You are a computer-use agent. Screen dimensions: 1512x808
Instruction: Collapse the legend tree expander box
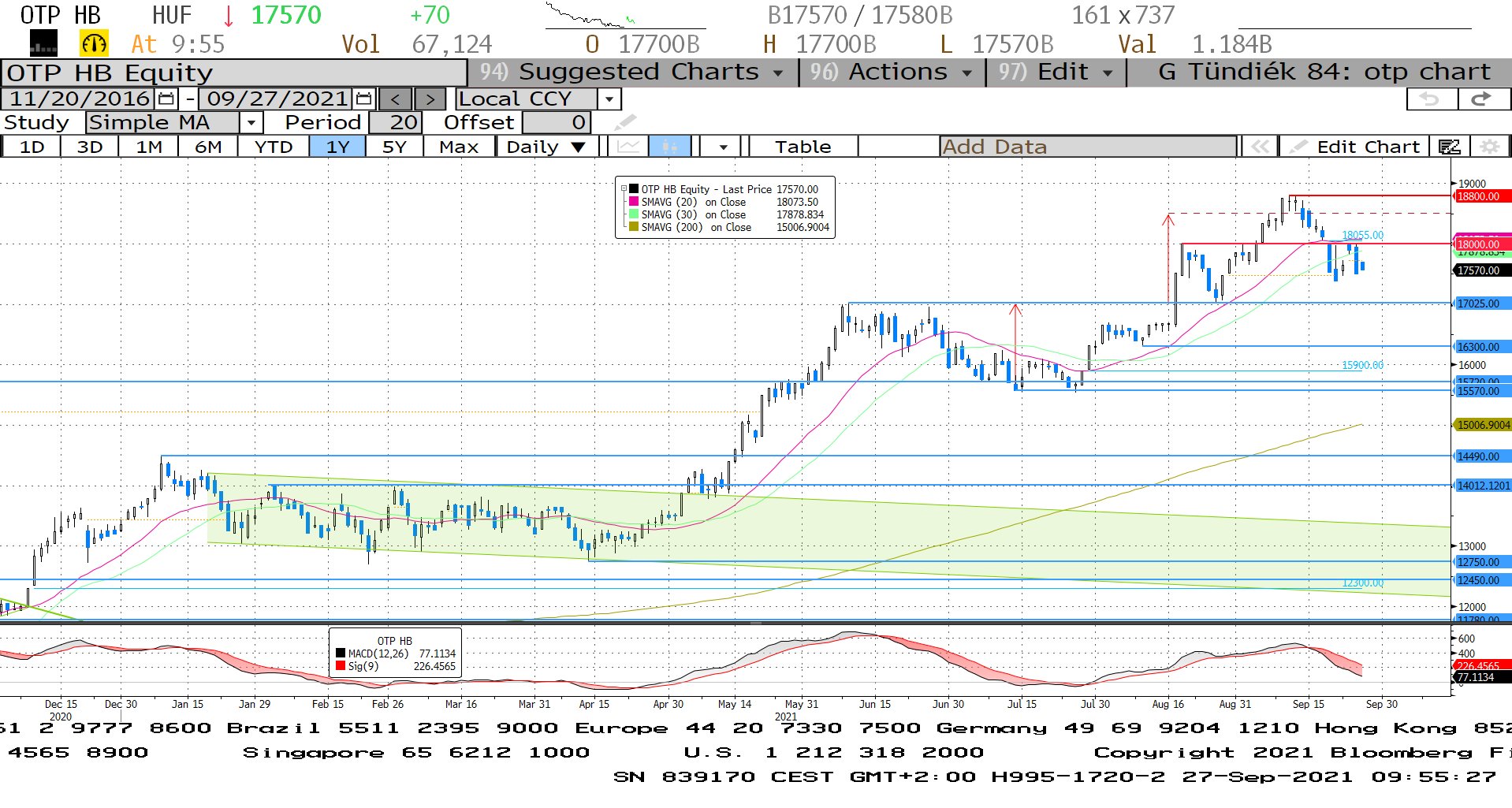coord(624,189)
